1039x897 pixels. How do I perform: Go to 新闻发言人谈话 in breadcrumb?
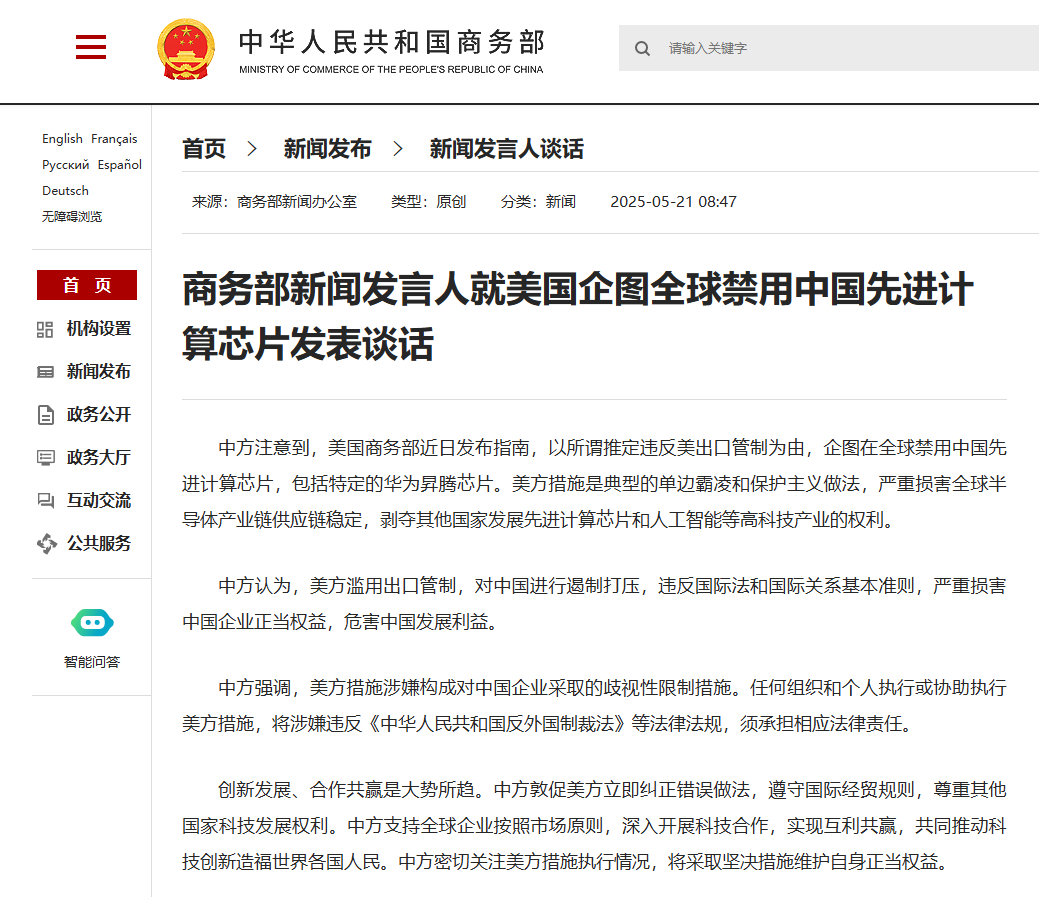506,148
